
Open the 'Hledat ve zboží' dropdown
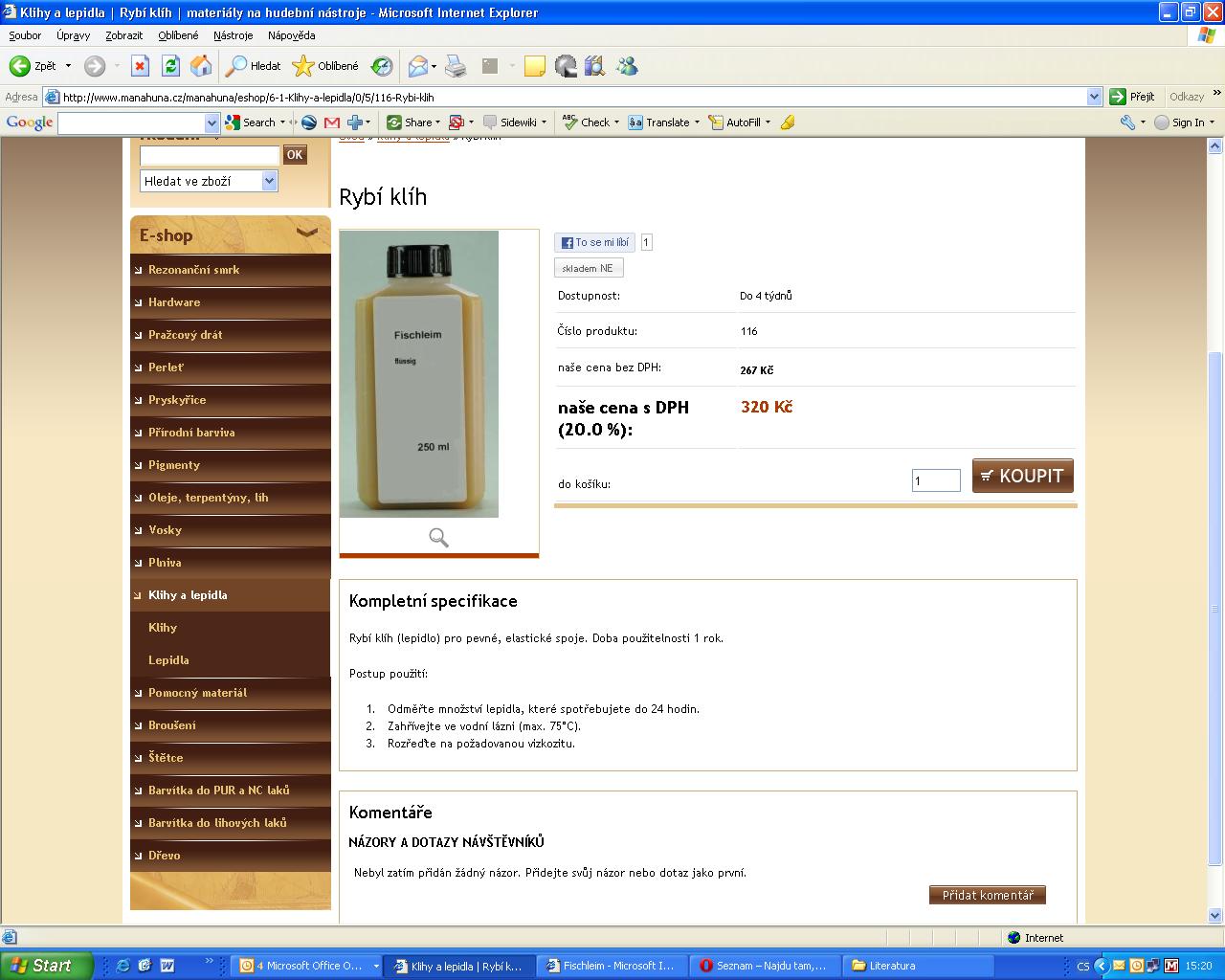[269, 181]
